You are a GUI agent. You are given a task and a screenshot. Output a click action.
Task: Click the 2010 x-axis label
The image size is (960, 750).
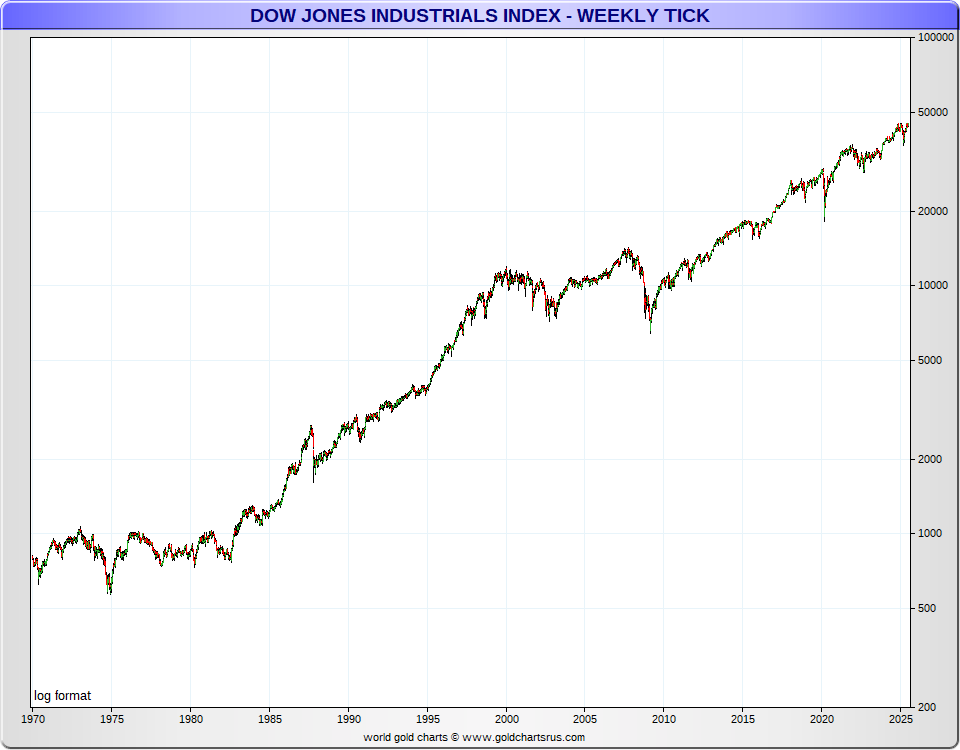click(x=664, y=719)
